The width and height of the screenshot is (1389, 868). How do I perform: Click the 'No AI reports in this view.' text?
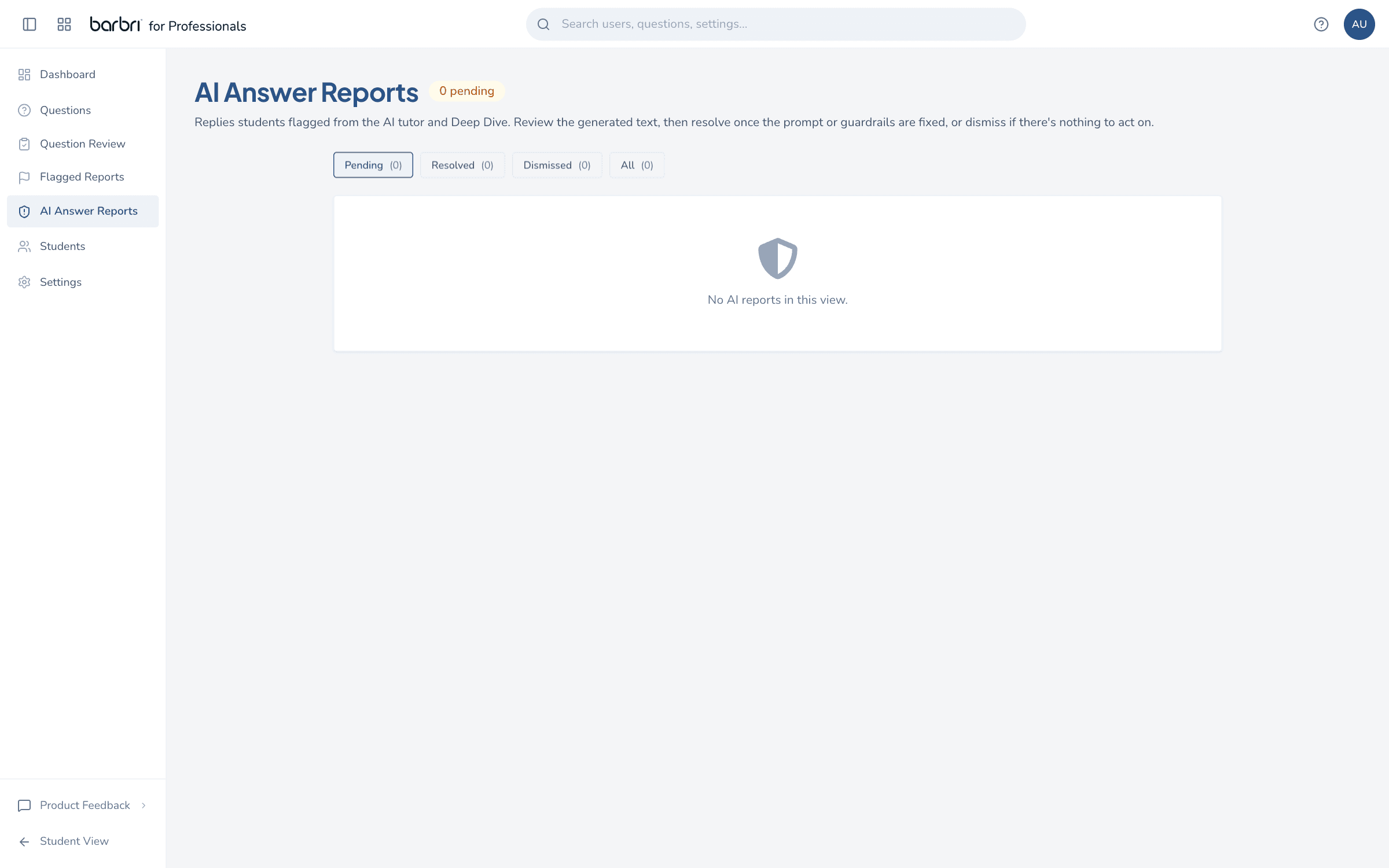pos(777,300)
